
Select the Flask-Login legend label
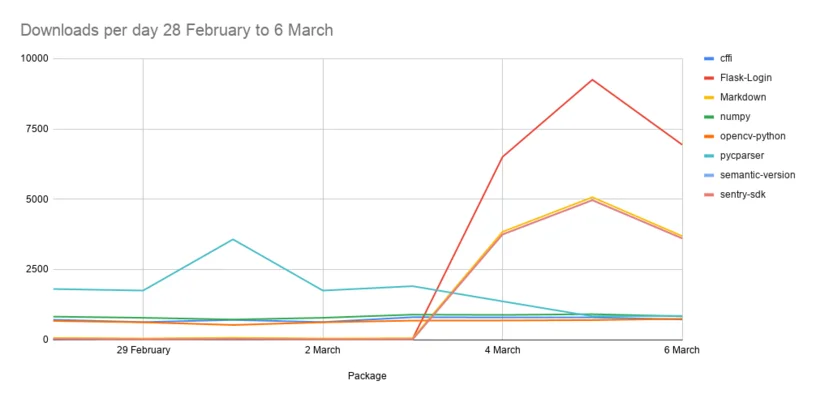[x=746, y=78]
